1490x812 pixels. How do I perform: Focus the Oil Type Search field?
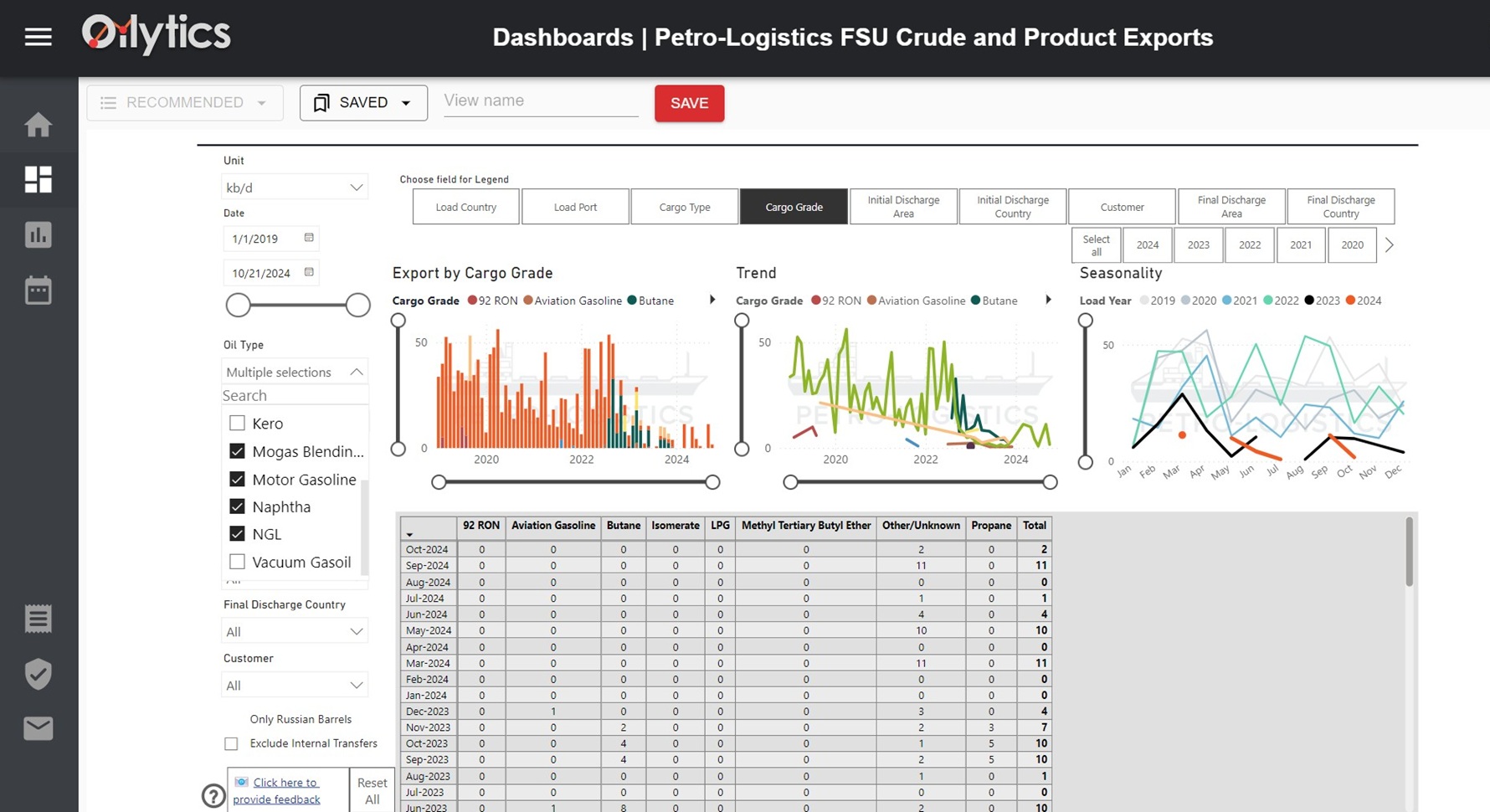point(295,395)
